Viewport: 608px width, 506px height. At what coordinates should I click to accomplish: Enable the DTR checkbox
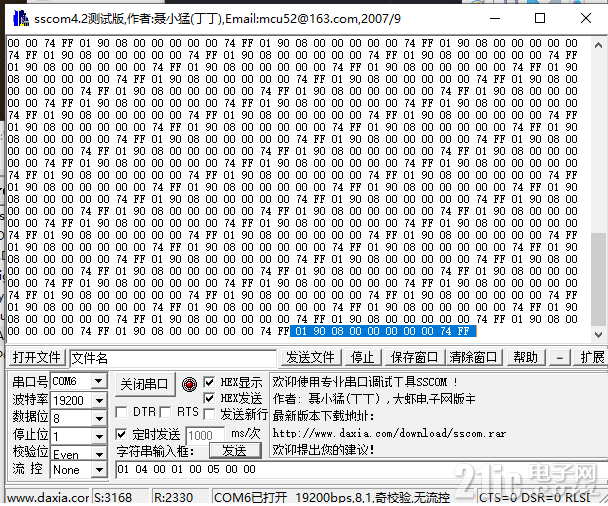pos(121,412)
